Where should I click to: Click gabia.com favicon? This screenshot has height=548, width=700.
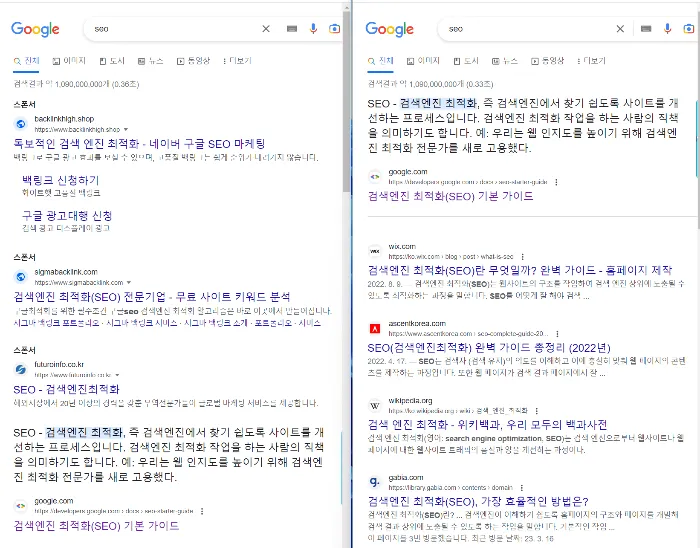[x=375, y=482]
